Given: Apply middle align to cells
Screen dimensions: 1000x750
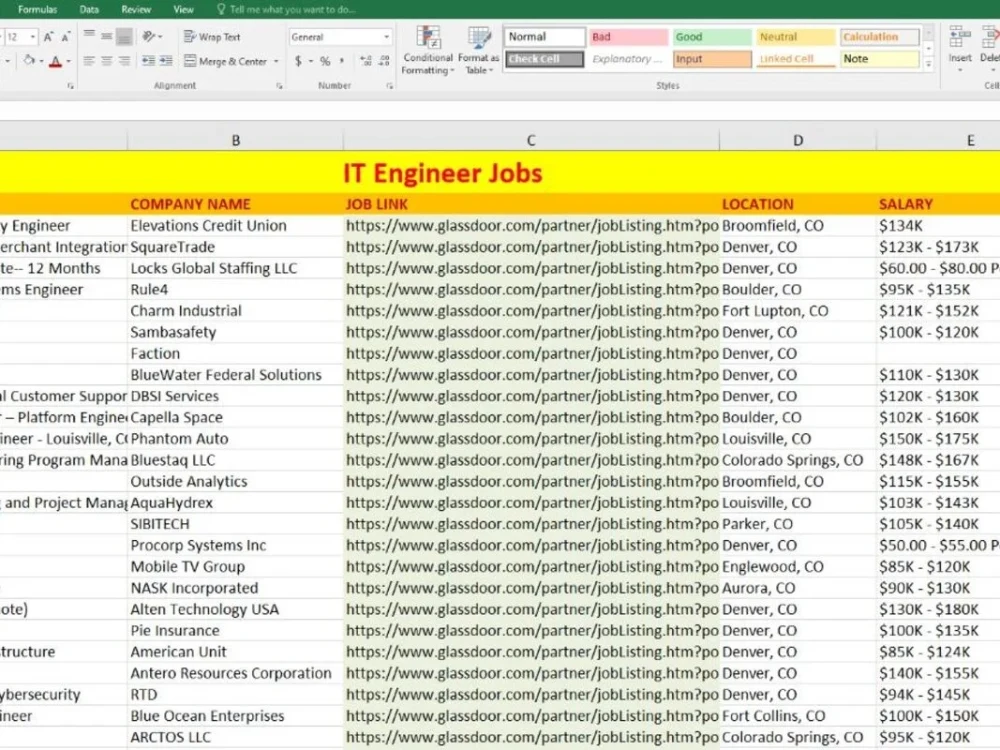Looking at the screenshot, I should pyautogui.click(x=107, y=36).
